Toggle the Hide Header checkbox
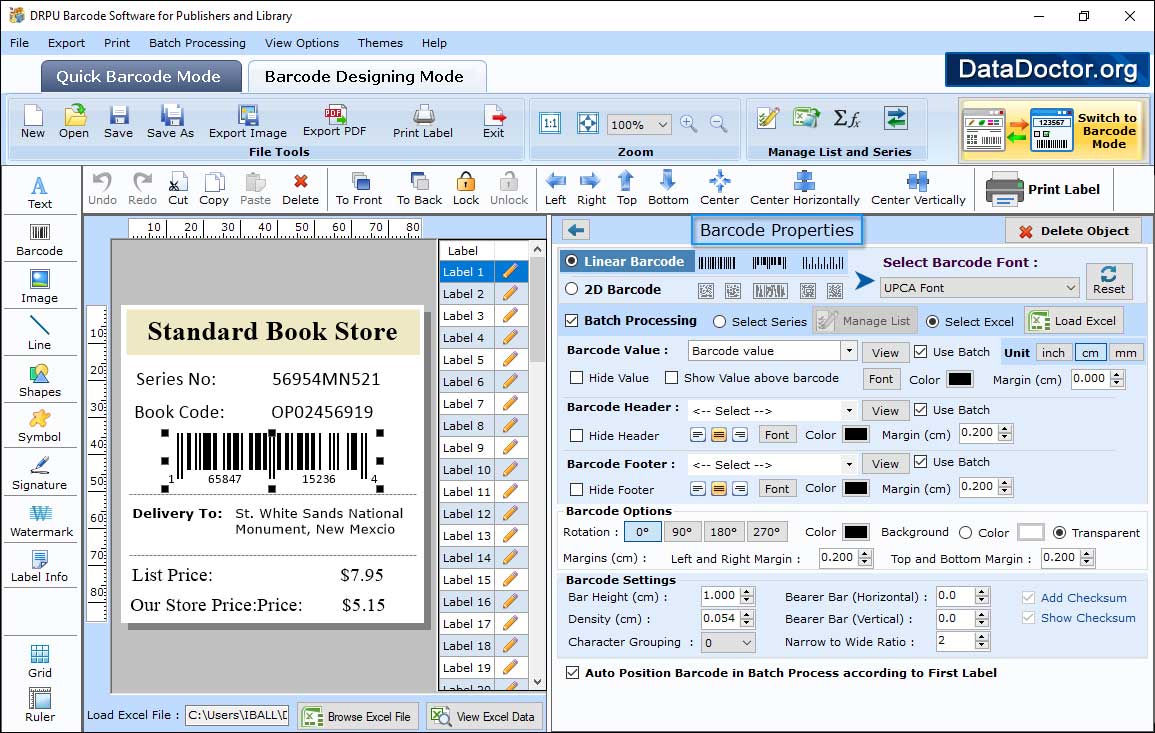 (577, 436)
